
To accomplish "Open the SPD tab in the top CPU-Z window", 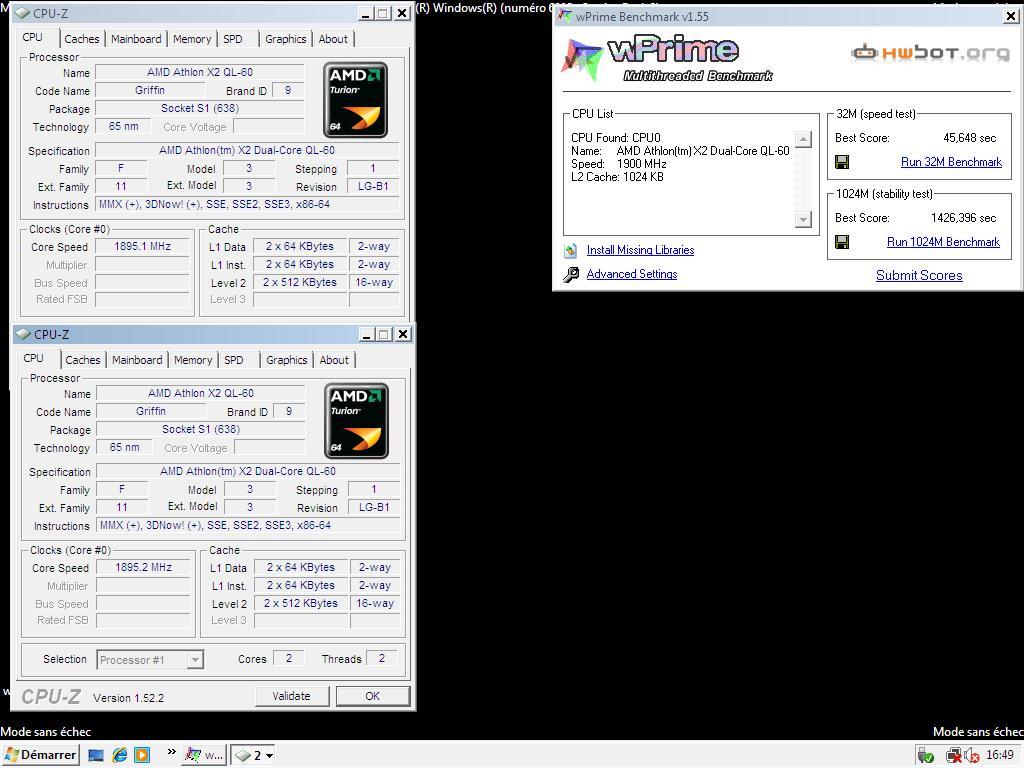I will (232, 39).
